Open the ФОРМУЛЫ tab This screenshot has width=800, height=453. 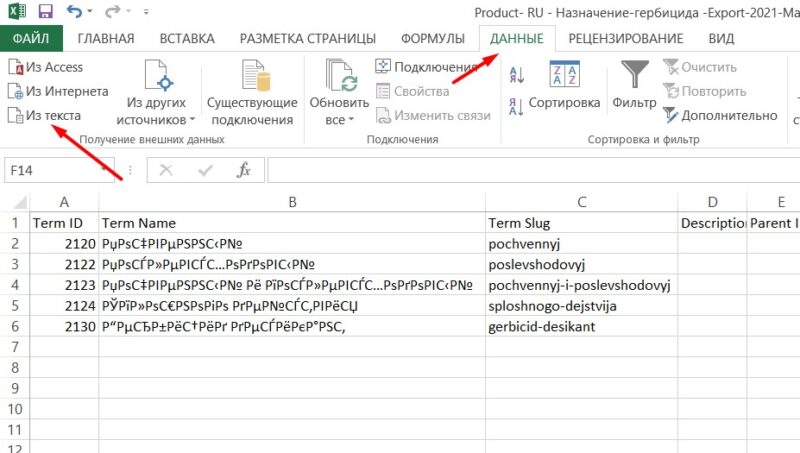[x=433, y=39]
